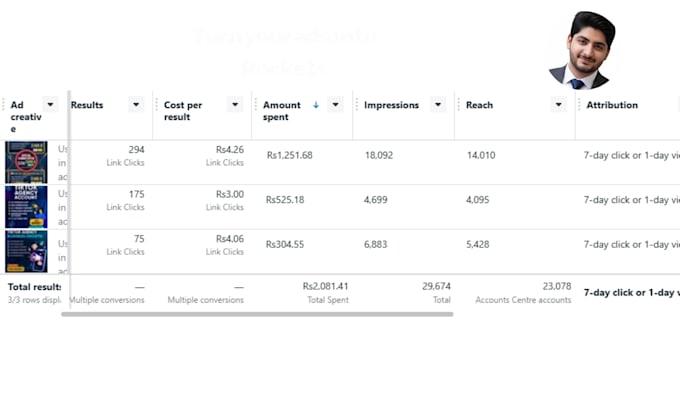Image resolution: width=680 pixels, height=409 pixels.
Task: Click the Results column header
Action: 87,105
